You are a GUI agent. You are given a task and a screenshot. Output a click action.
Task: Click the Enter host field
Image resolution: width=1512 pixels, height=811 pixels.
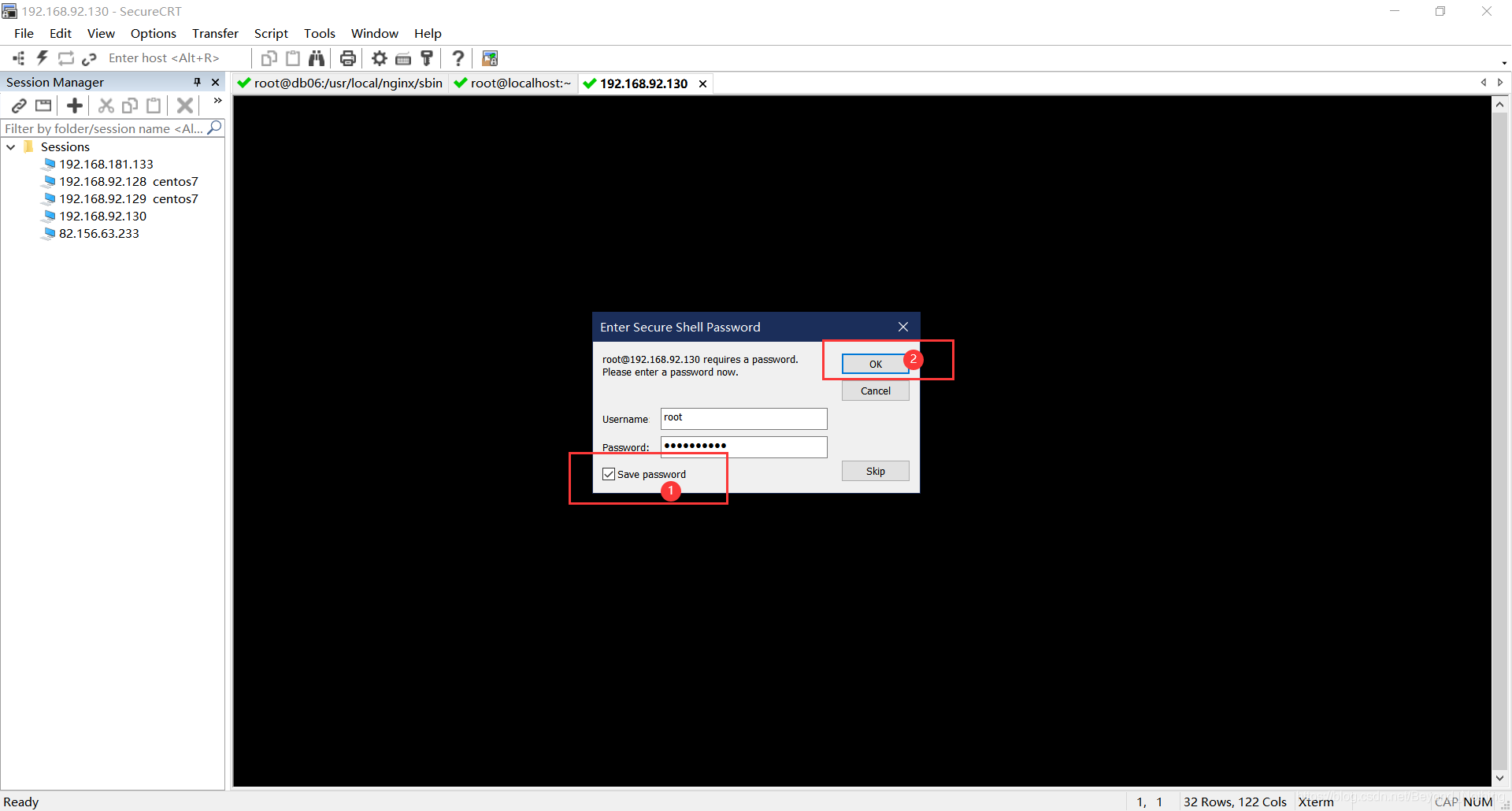[177, 58]
